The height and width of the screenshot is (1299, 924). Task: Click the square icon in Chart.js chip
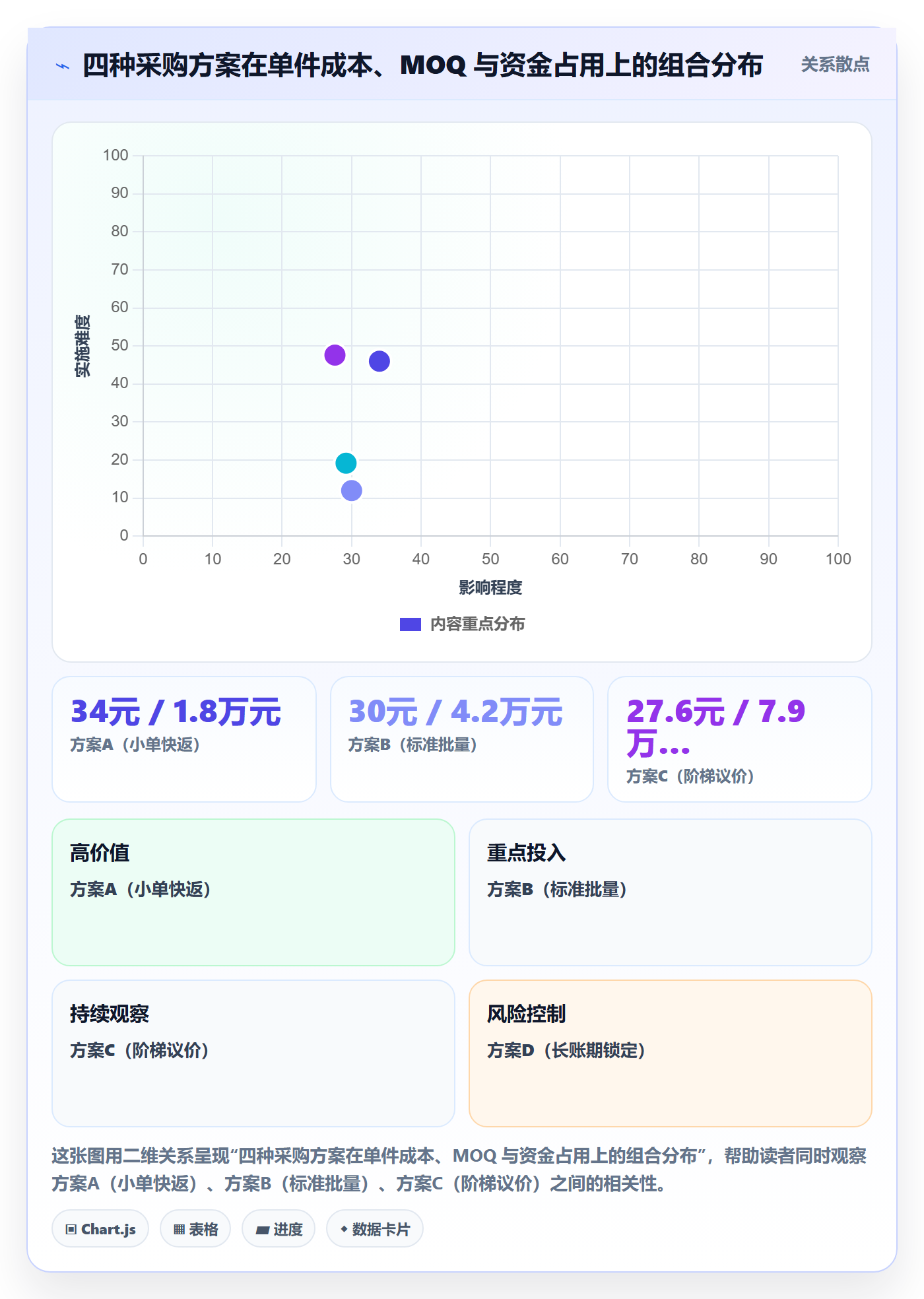tap(71, 1230)
